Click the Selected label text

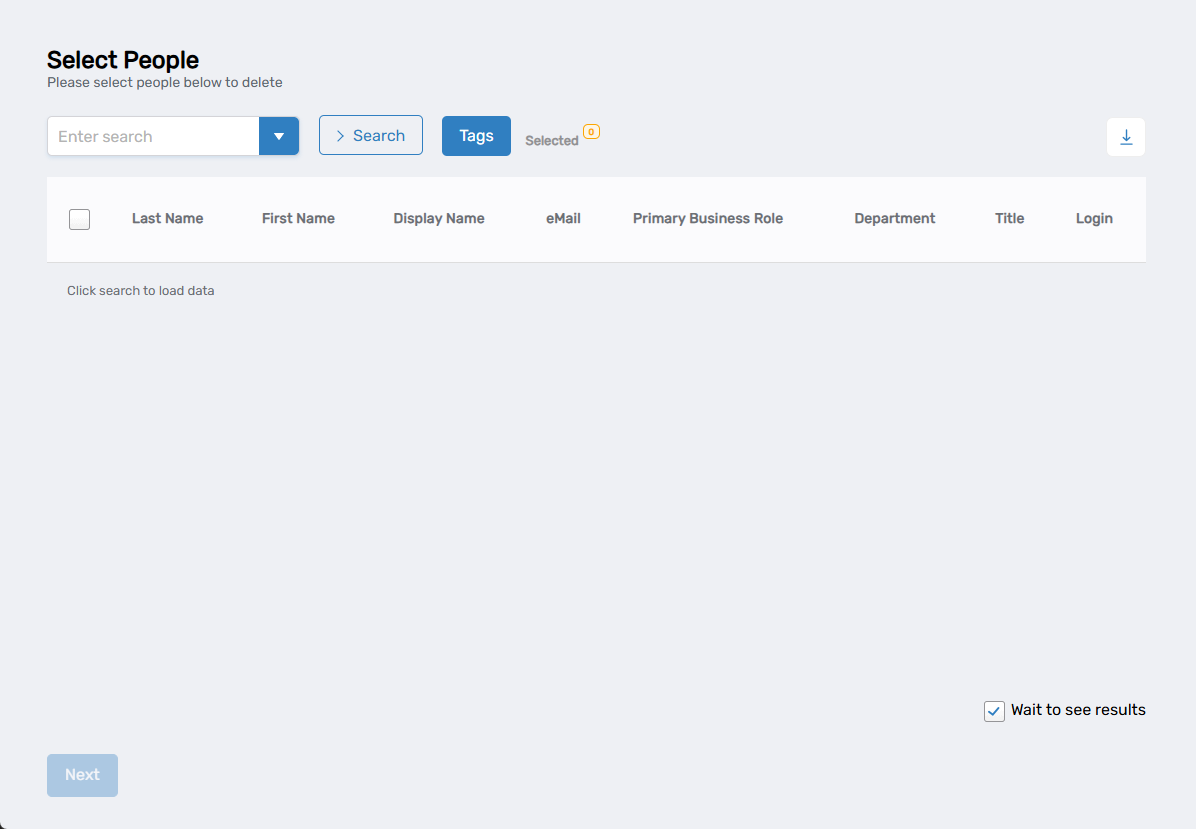[551, 141]
